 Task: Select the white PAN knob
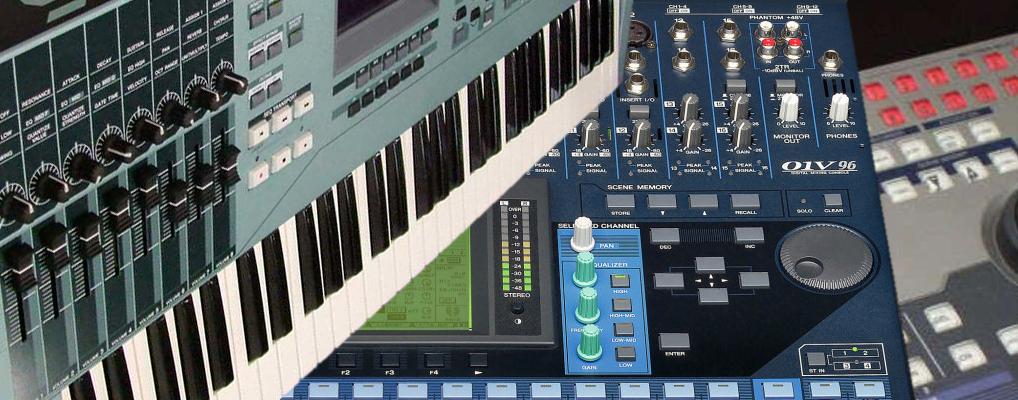pyautogui.click(x=582, y=234)
